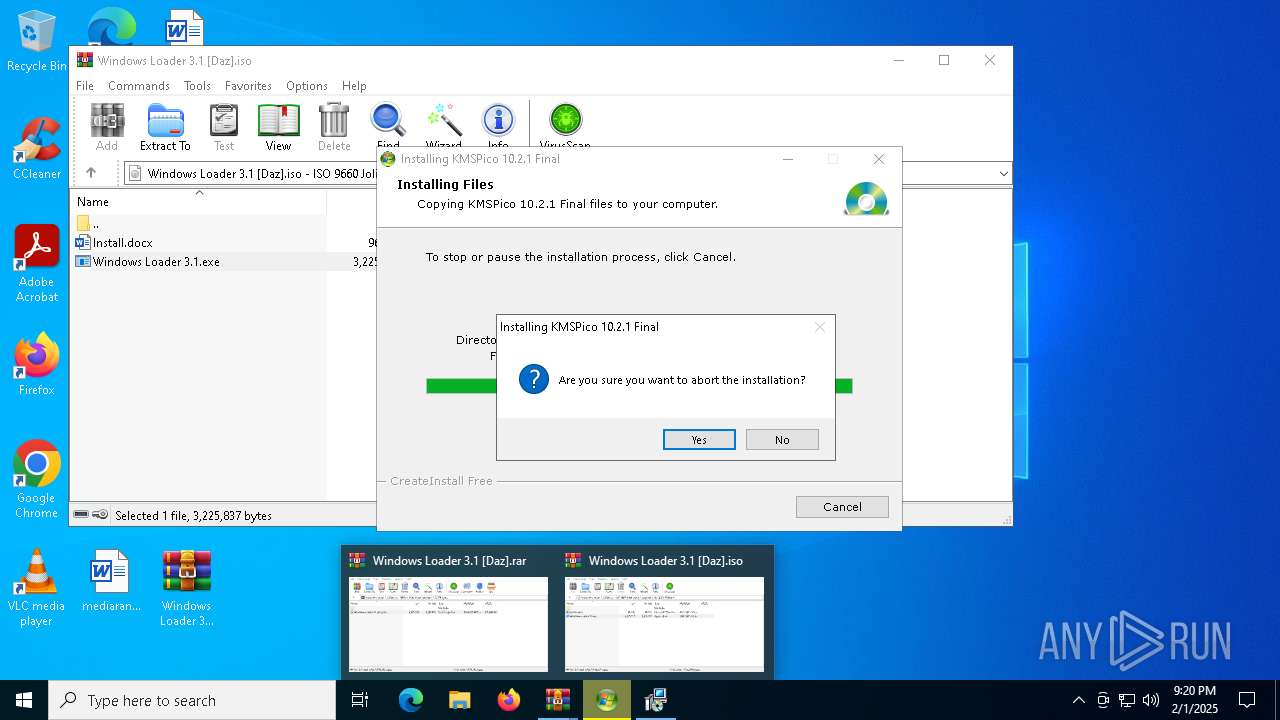
Task: Open the Tools menu in WinRAR
Action: pyautogui.click(x=197, y=86)
